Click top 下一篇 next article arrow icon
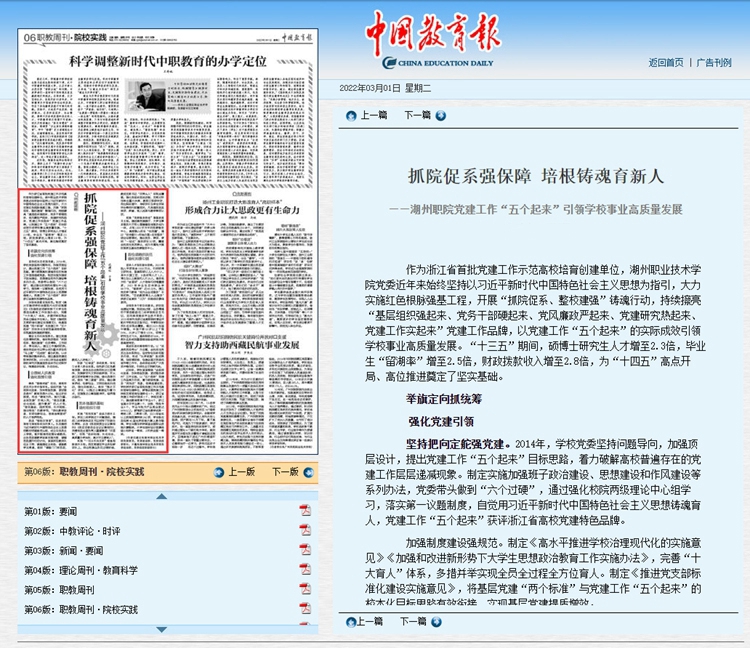Screen dimensions: 750x648 pos(440,116)
